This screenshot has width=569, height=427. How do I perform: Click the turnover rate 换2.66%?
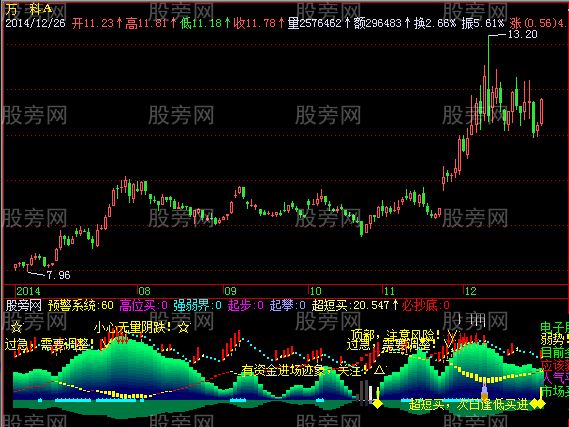click(435, 24)
